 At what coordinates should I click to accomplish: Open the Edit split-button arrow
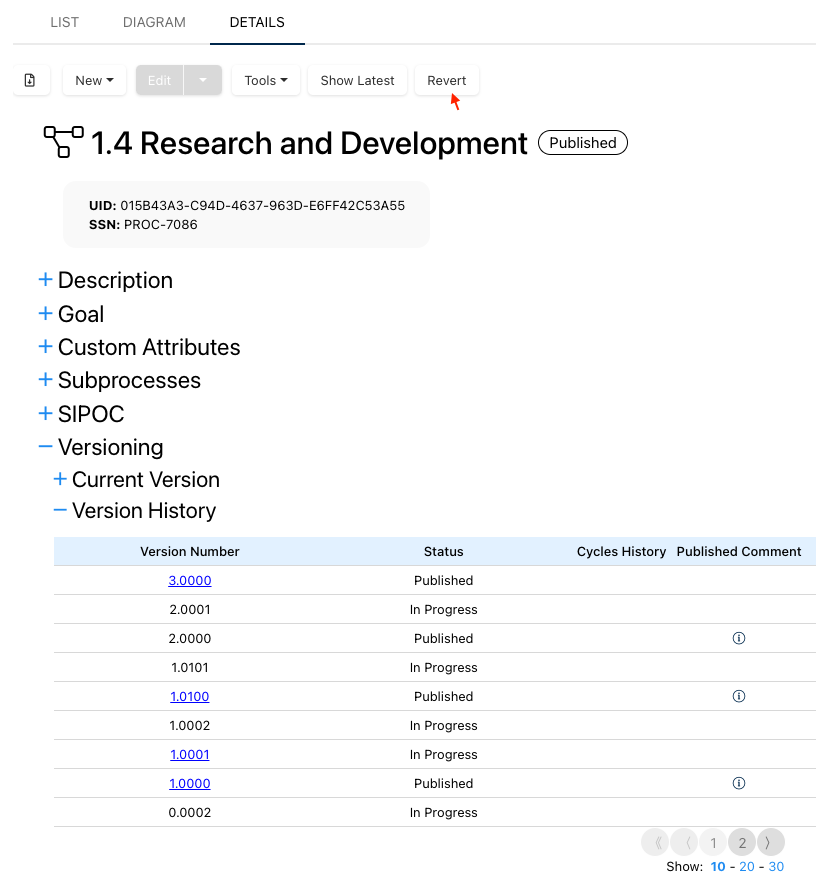[x=203, y=81]
